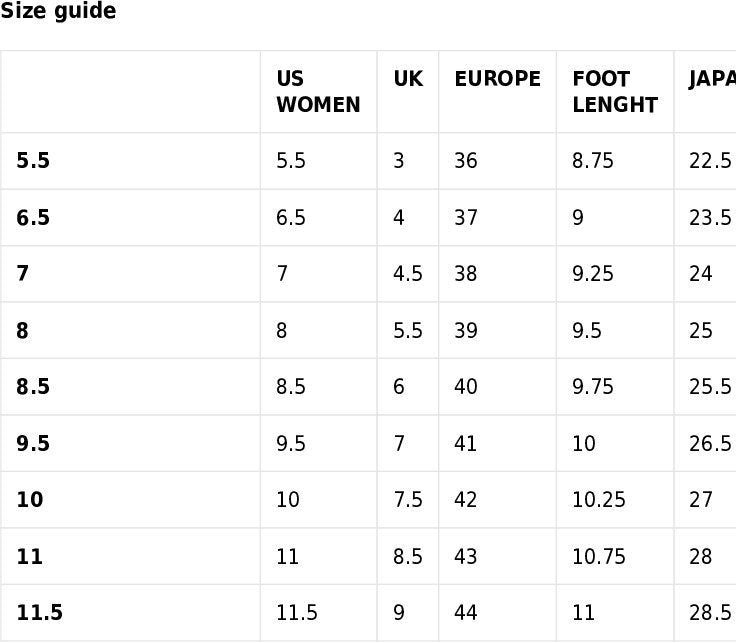Screen dimensions: 736x642
Task: Select the UK column header
Action: coord(408,78)
